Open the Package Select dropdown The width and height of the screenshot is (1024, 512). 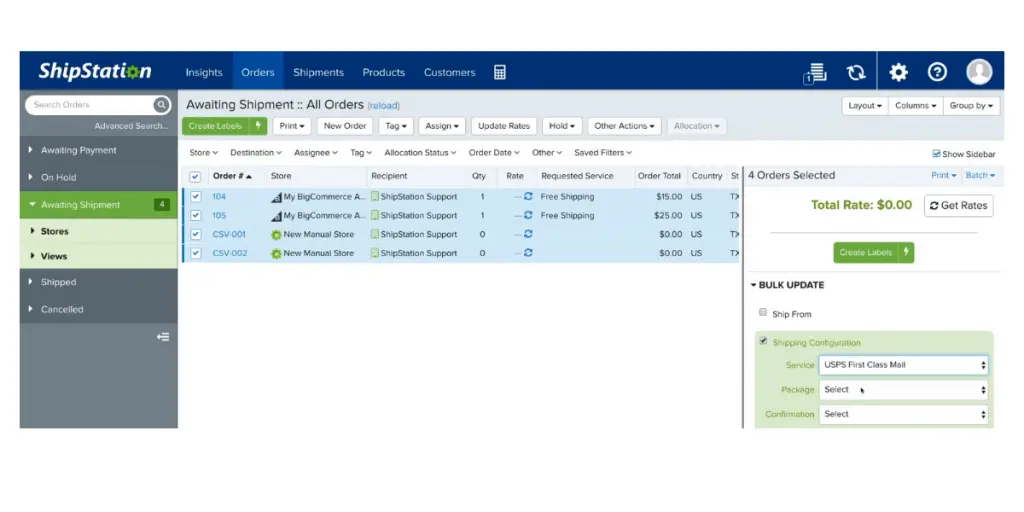point(903,390)
